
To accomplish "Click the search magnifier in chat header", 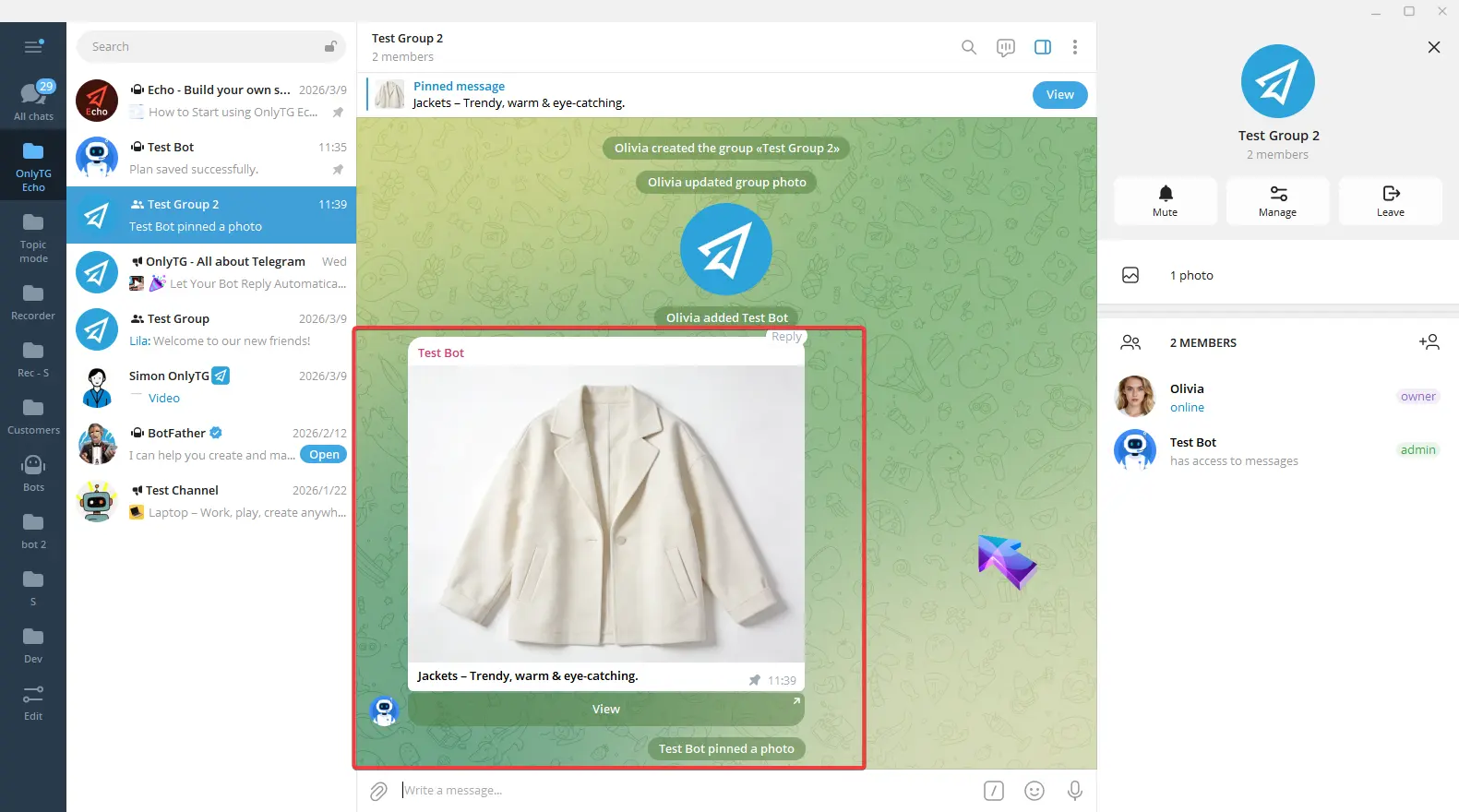I will coord(968,47).
